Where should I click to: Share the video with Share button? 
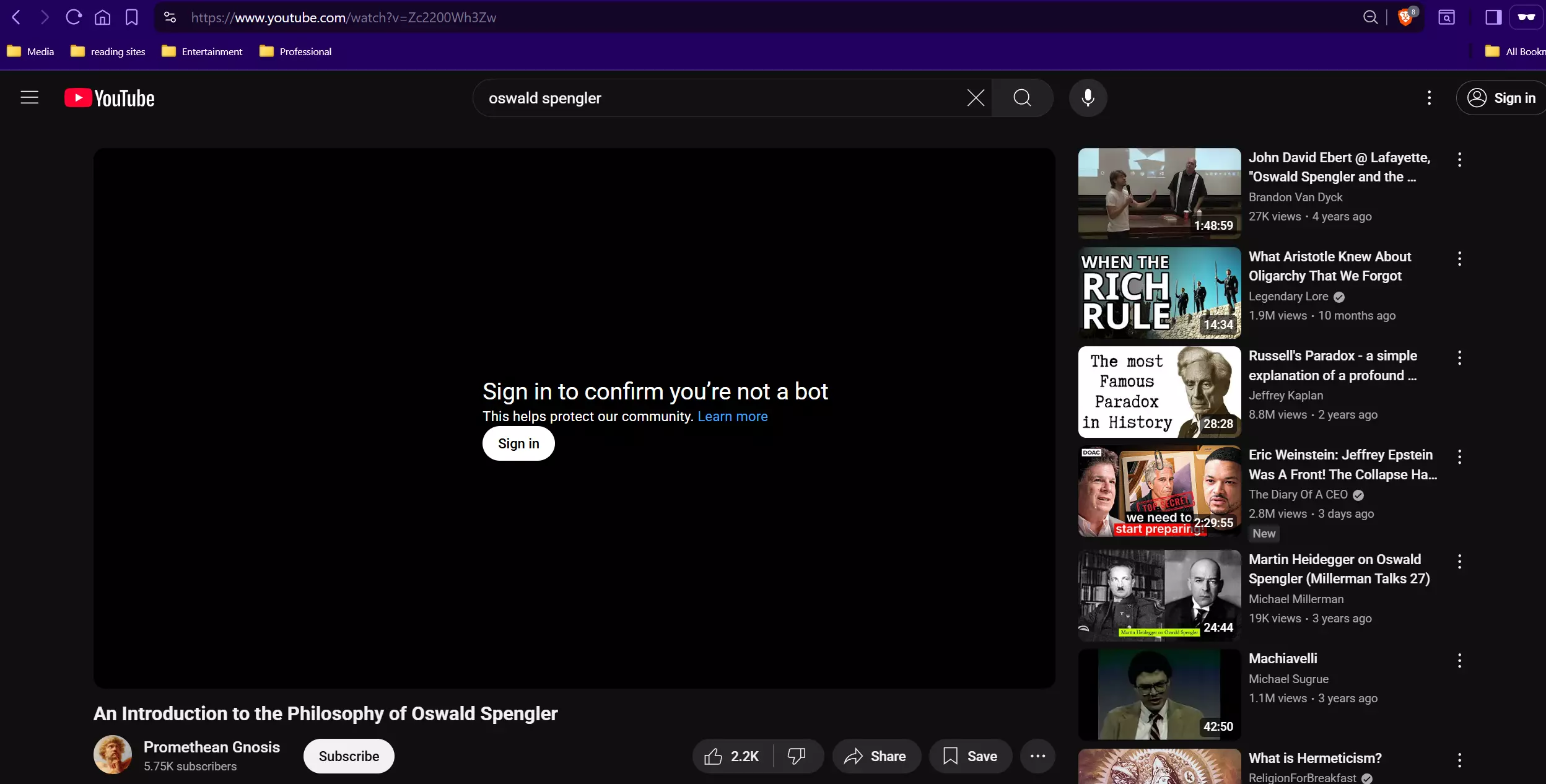pyautogui.click(x=876, y=756)
